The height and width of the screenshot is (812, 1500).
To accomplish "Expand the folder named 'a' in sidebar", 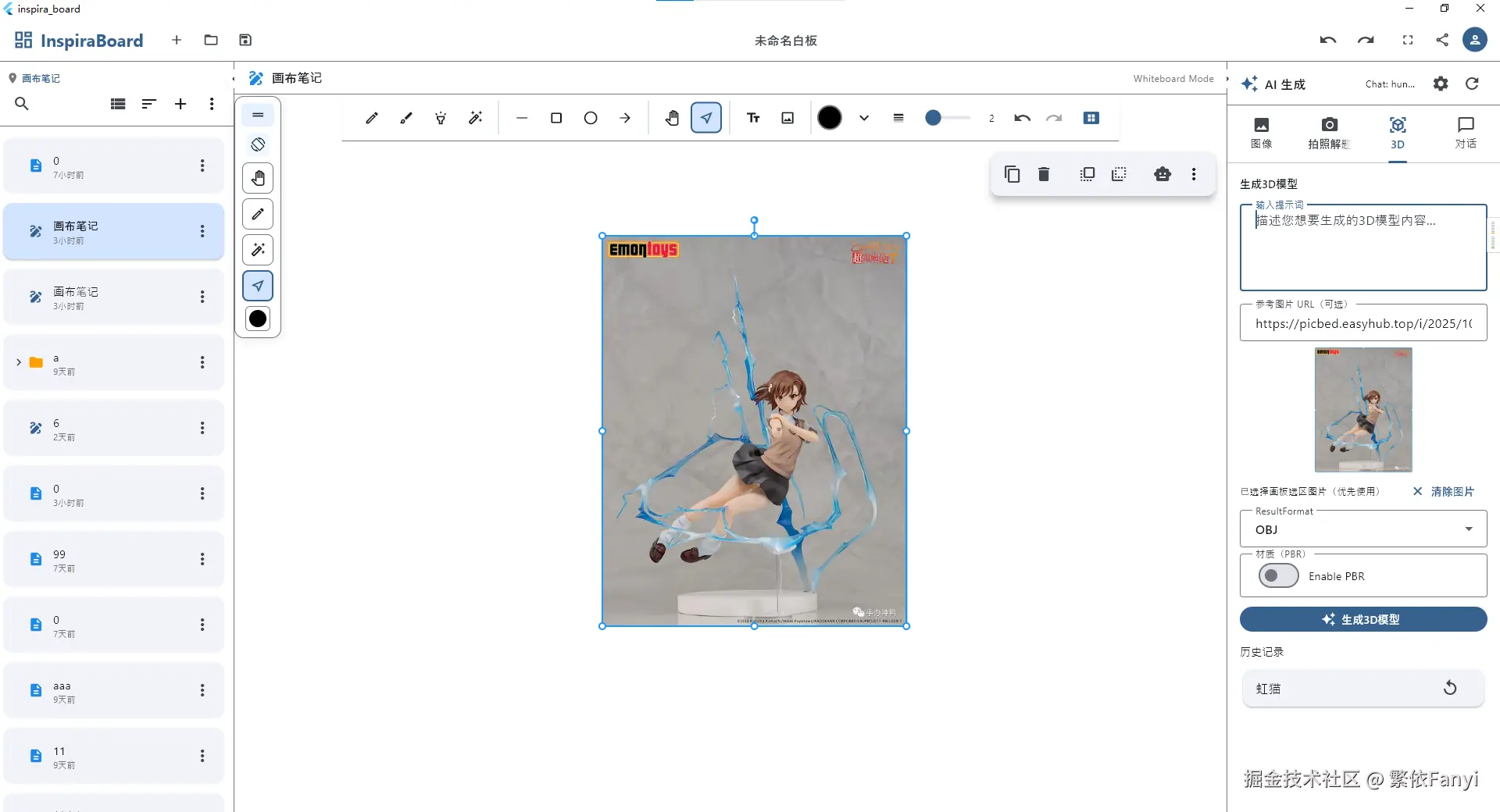I will 19,362.
